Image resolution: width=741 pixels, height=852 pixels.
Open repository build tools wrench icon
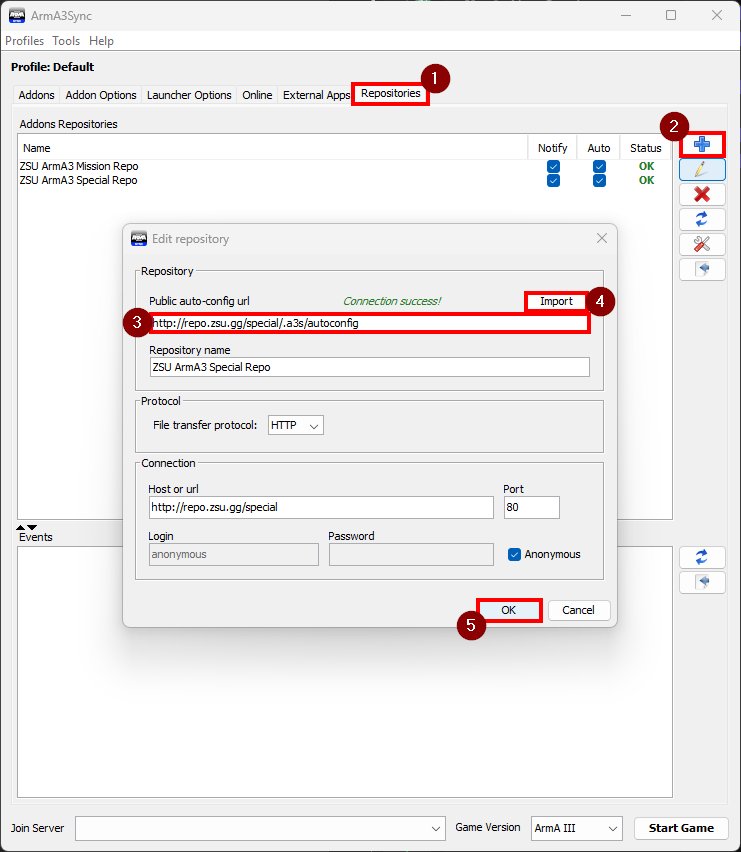point(702,244)
